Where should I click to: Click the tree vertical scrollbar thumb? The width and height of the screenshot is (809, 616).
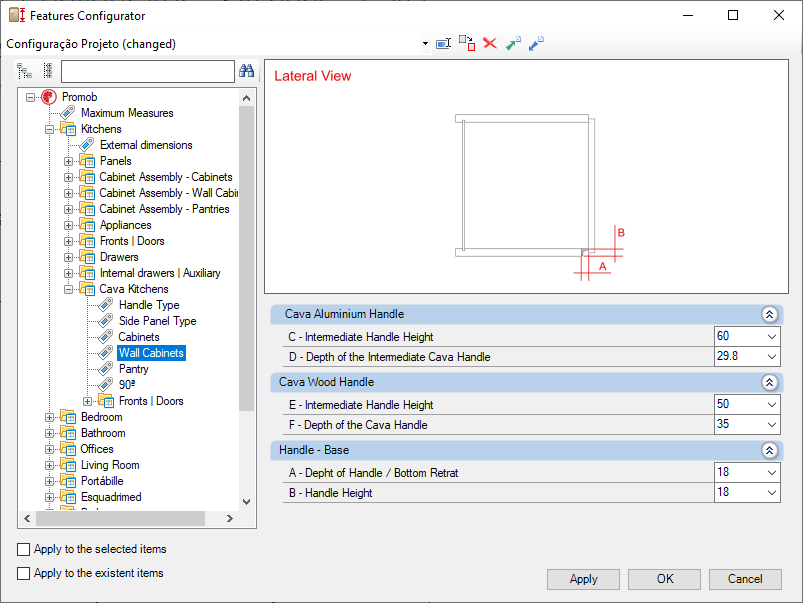(x=247, y=258)
